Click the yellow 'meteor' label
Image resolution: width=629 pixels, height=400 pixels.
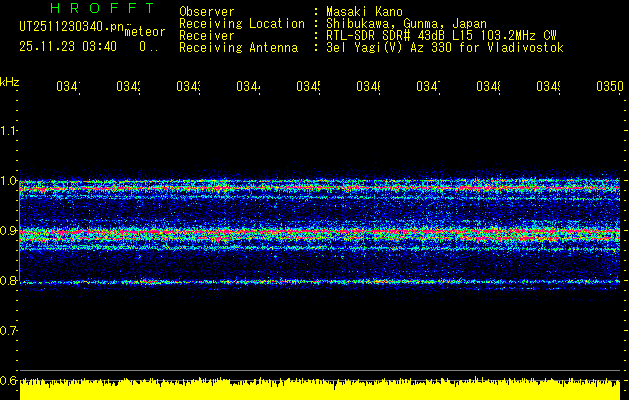tap(143, 32)
